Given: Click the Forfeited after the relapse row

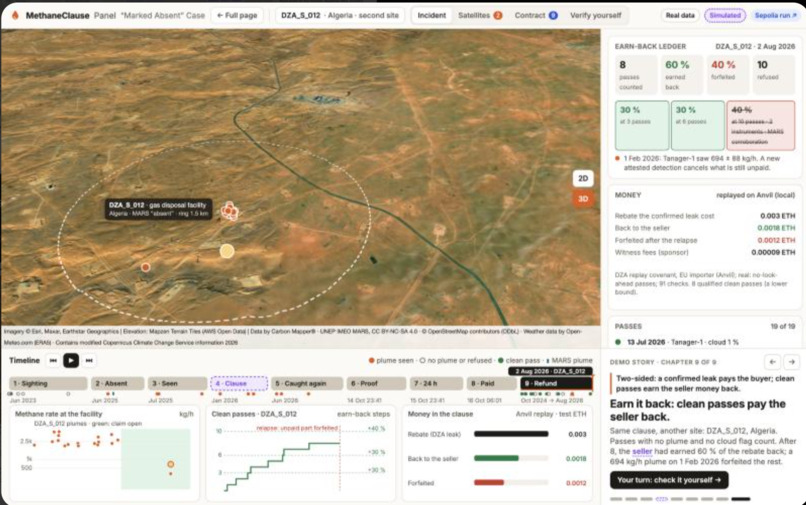Looking at the screenshot, I should pos(705,240).
